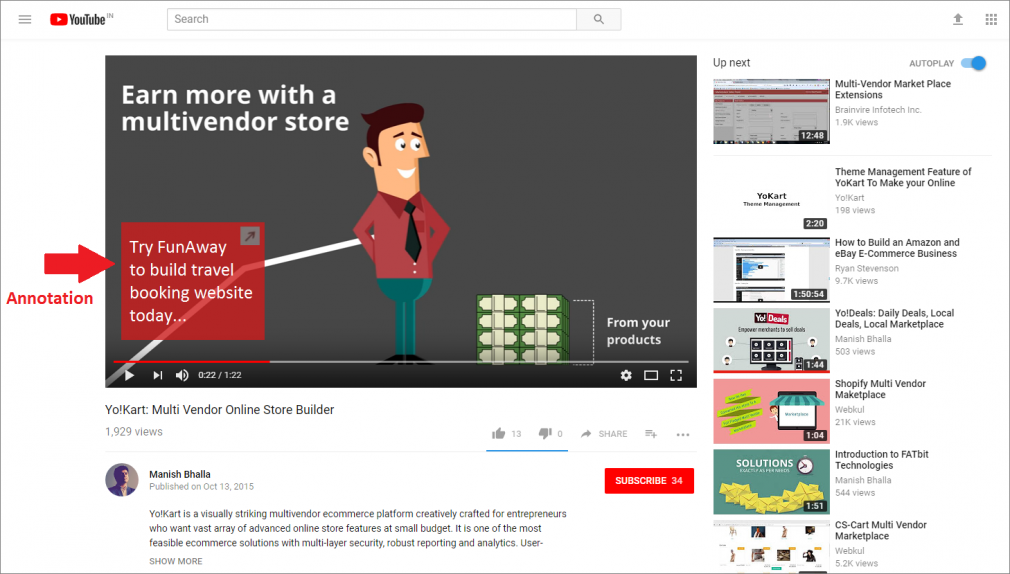Dislike the video with thumbs down
The image size is (1010, 574).
(x=545, y=434)
